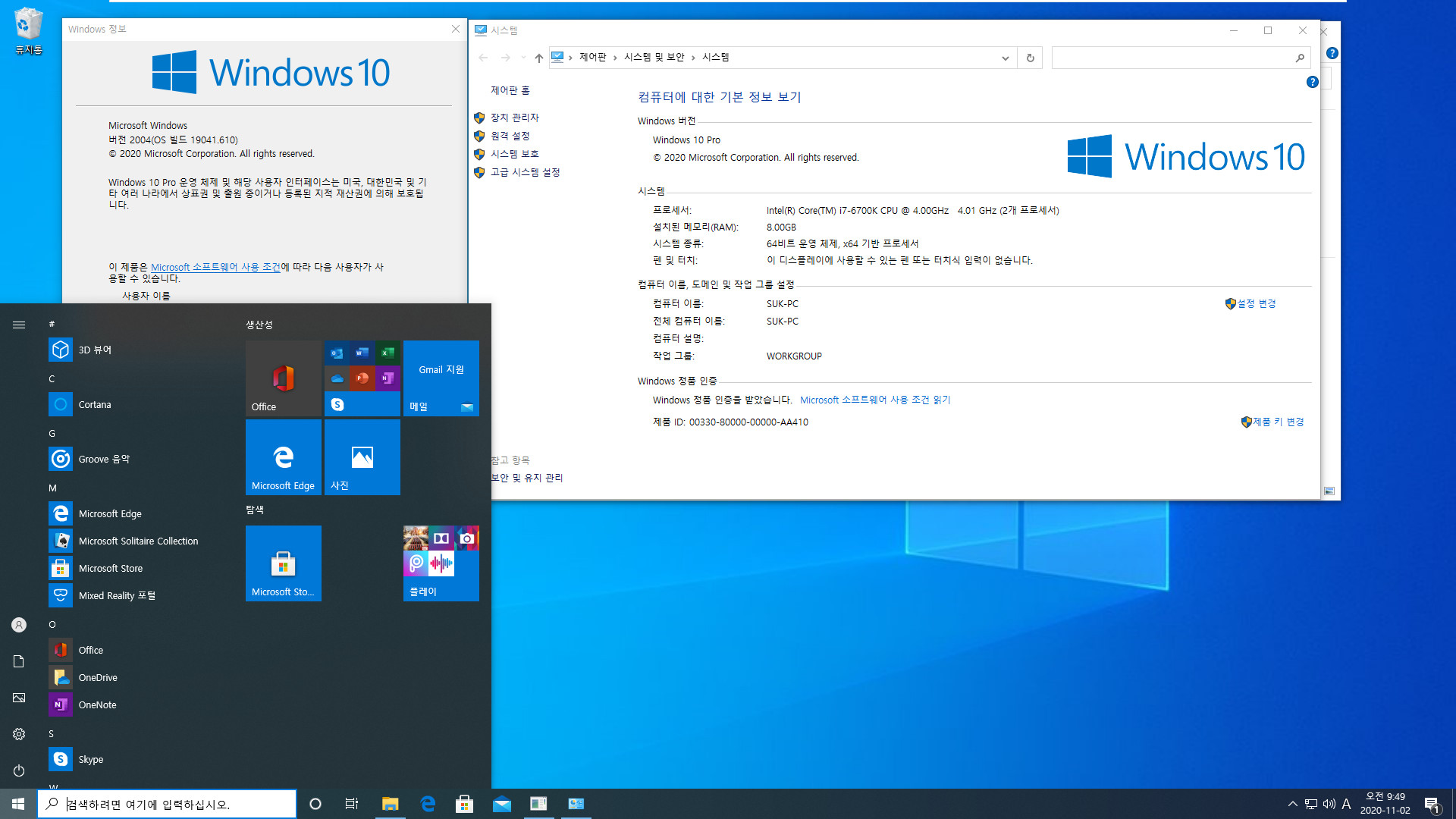The height and width of the screenshot is (819, 1456).
Task: Click the Microsoft Edge tile
Action: click(284, 457)
